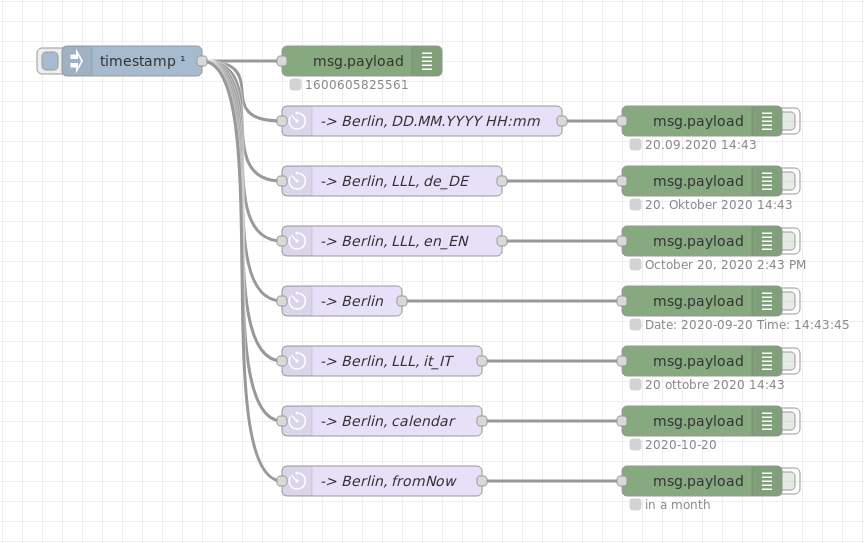Viewport: 864px width, 543px height.
Task: Click the inject button on timestamp node
Action: click(50, 61)
